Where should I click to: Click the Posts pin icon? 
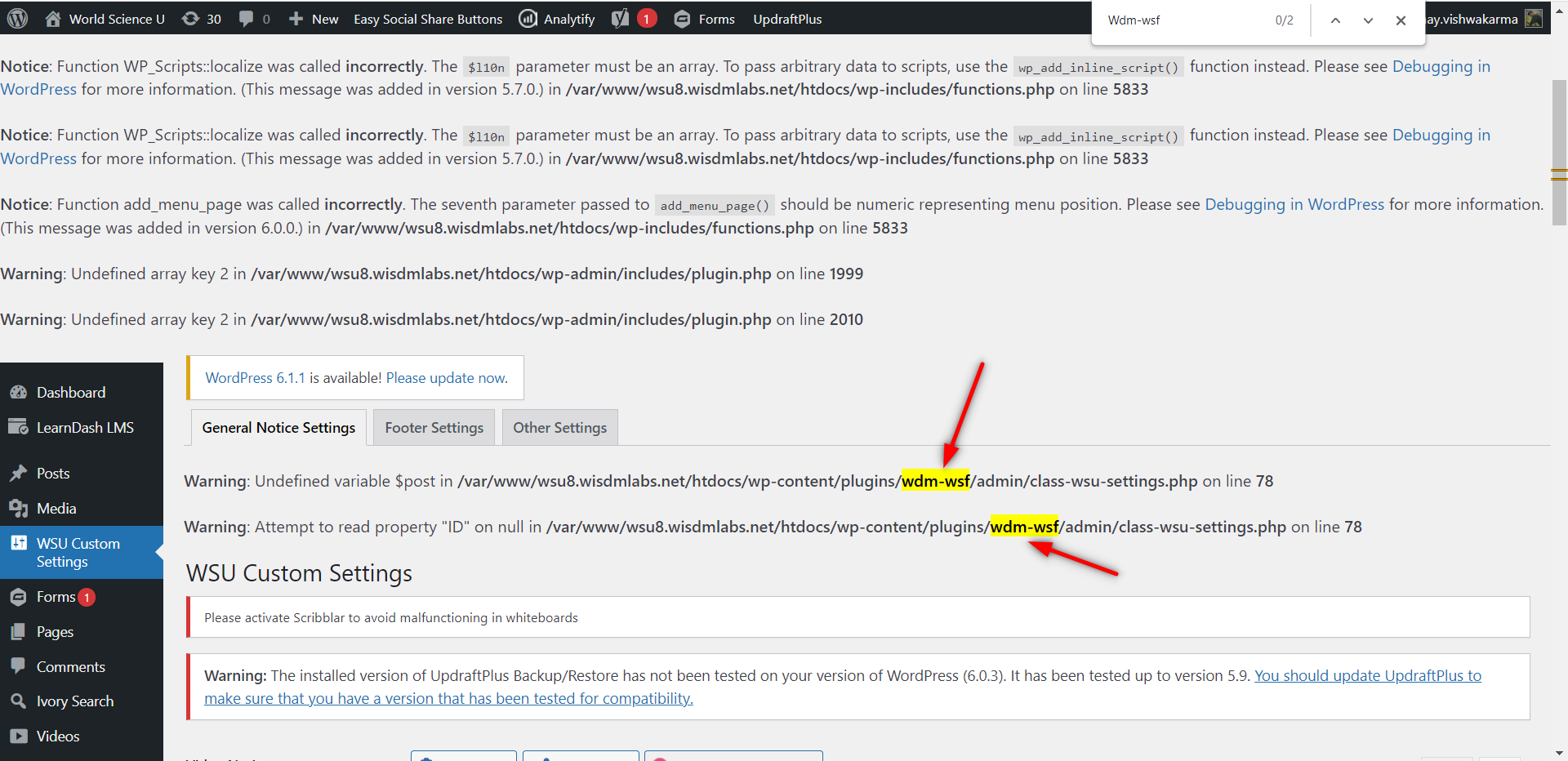point(18,473)
